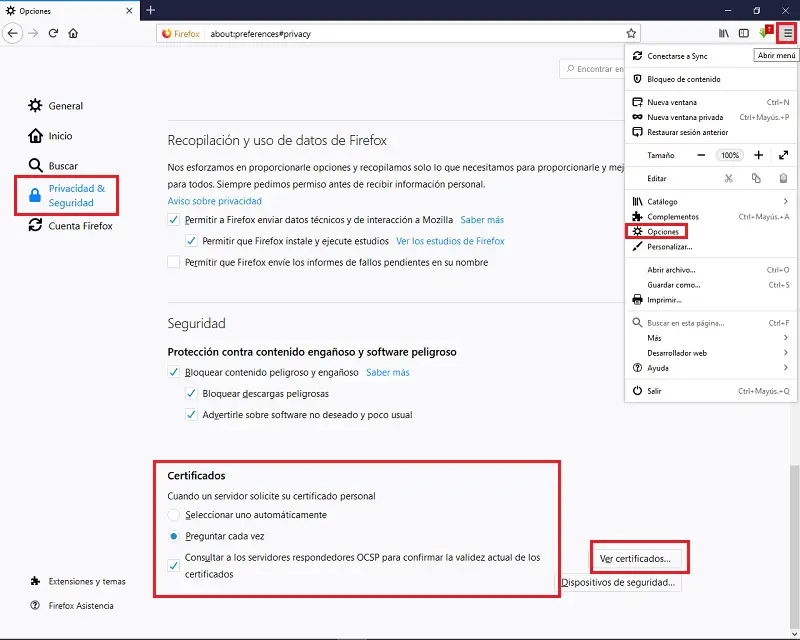Open the home page icon
Image resolution: width=800 pixels, height=640 pixels.
pyautogui.click(x=73, y=34)
